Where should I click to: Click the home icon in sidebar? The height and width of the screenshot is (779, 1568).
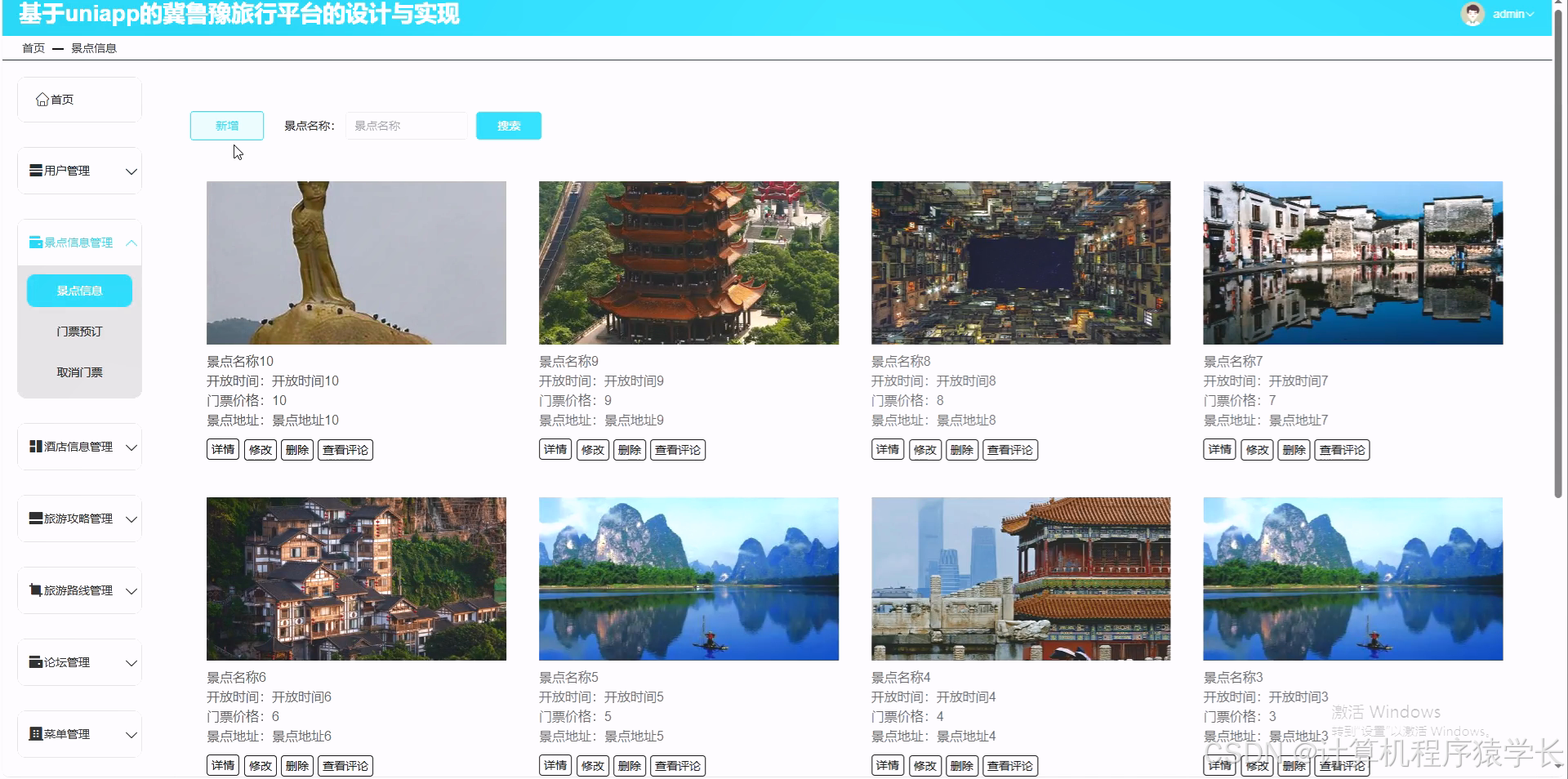point(42,100)
